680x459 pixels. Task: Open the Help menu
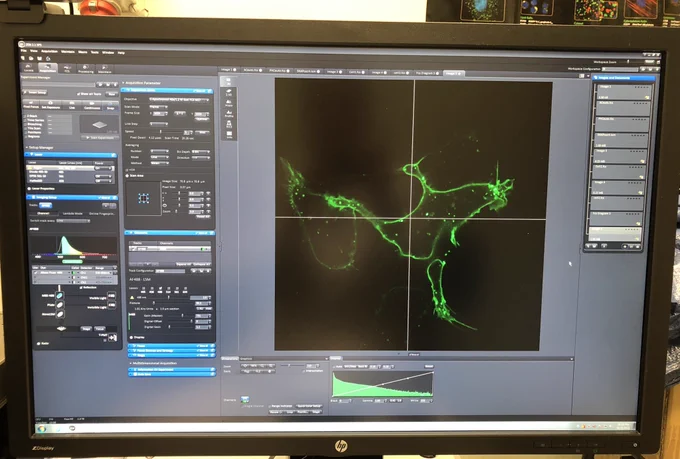pyautogui.click(x=121, y=52)
